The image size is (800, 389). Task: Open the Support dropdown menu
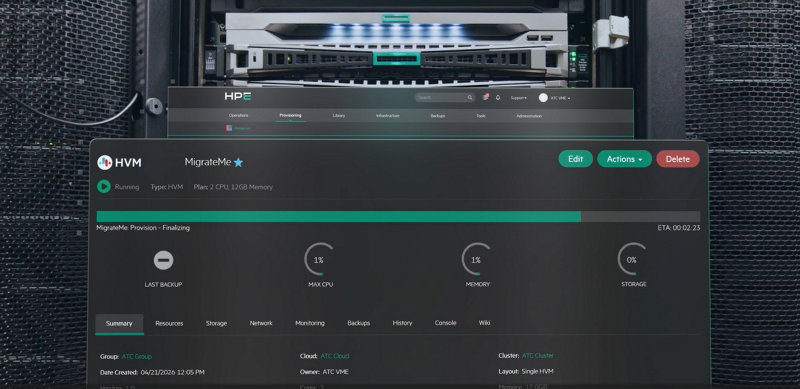click(518, 98)
